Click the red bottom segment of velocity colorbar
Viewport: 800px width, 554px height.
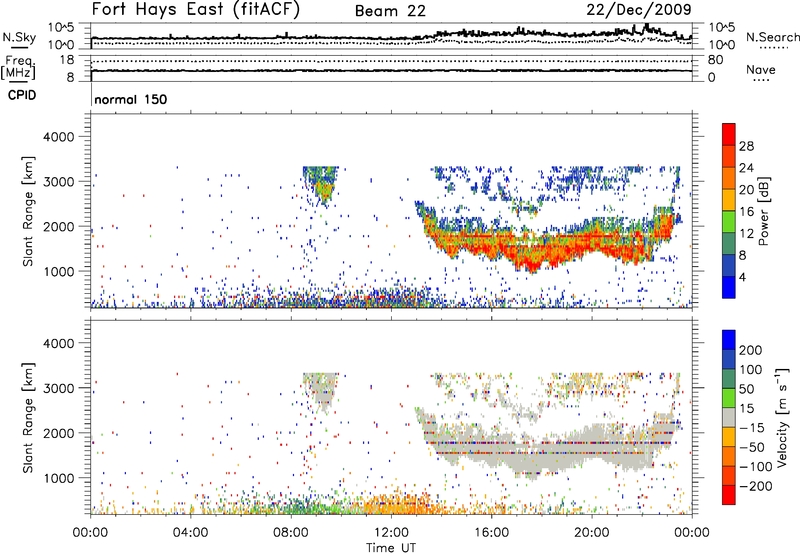point(729,495)
